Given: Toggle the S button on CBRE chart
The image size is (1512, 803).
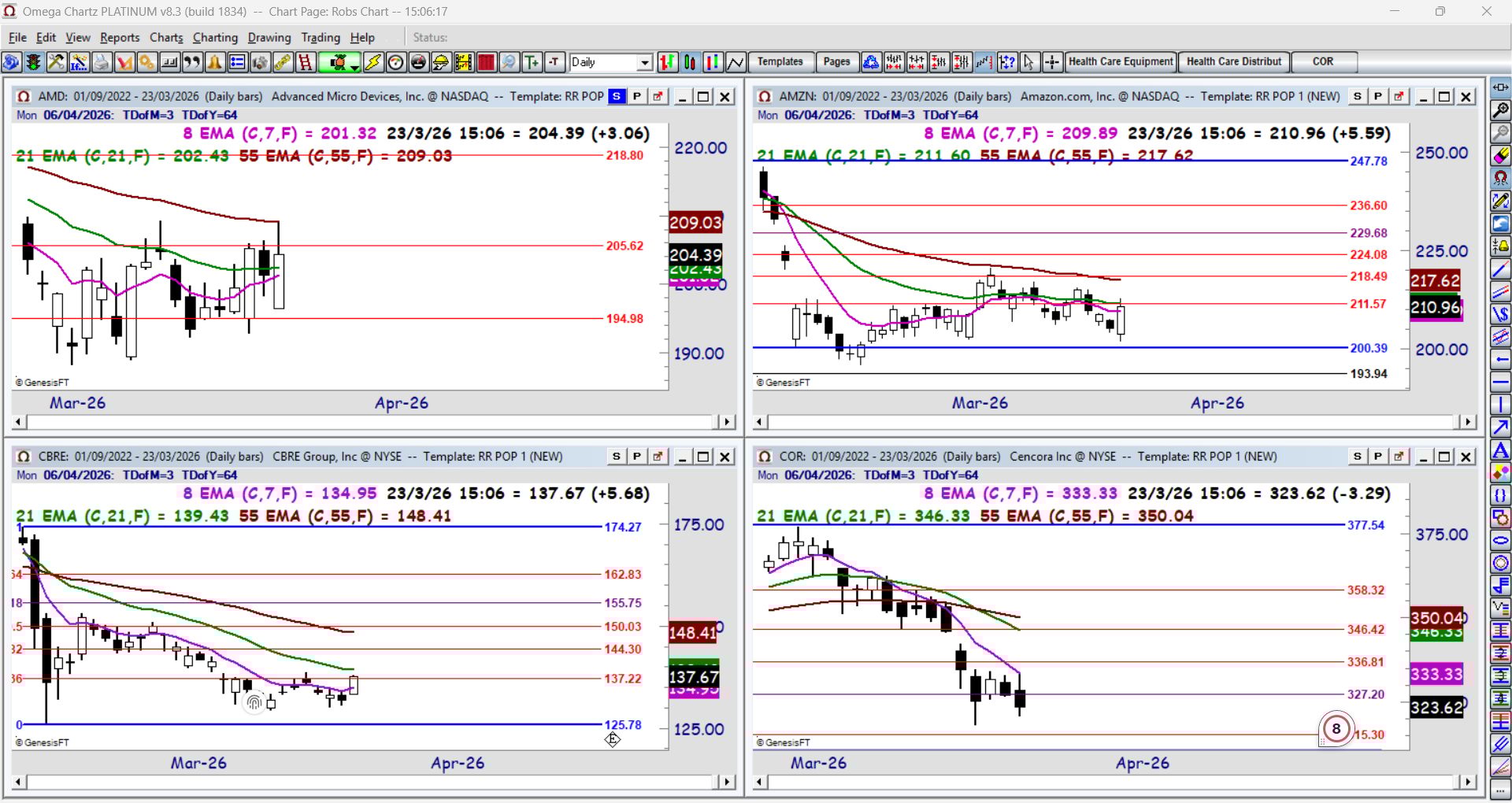Looking at the screenshot, I should tap(617, 457).
